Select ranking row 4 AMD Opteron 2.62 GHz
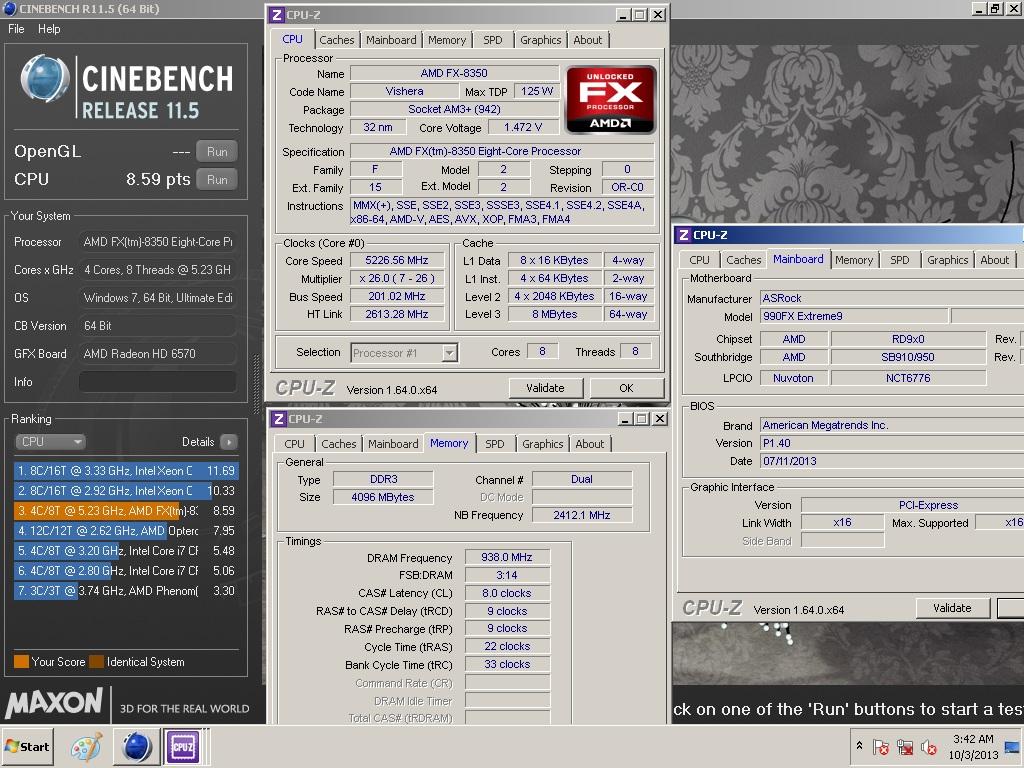This screenshot has width=1024, height=768. 126,531
